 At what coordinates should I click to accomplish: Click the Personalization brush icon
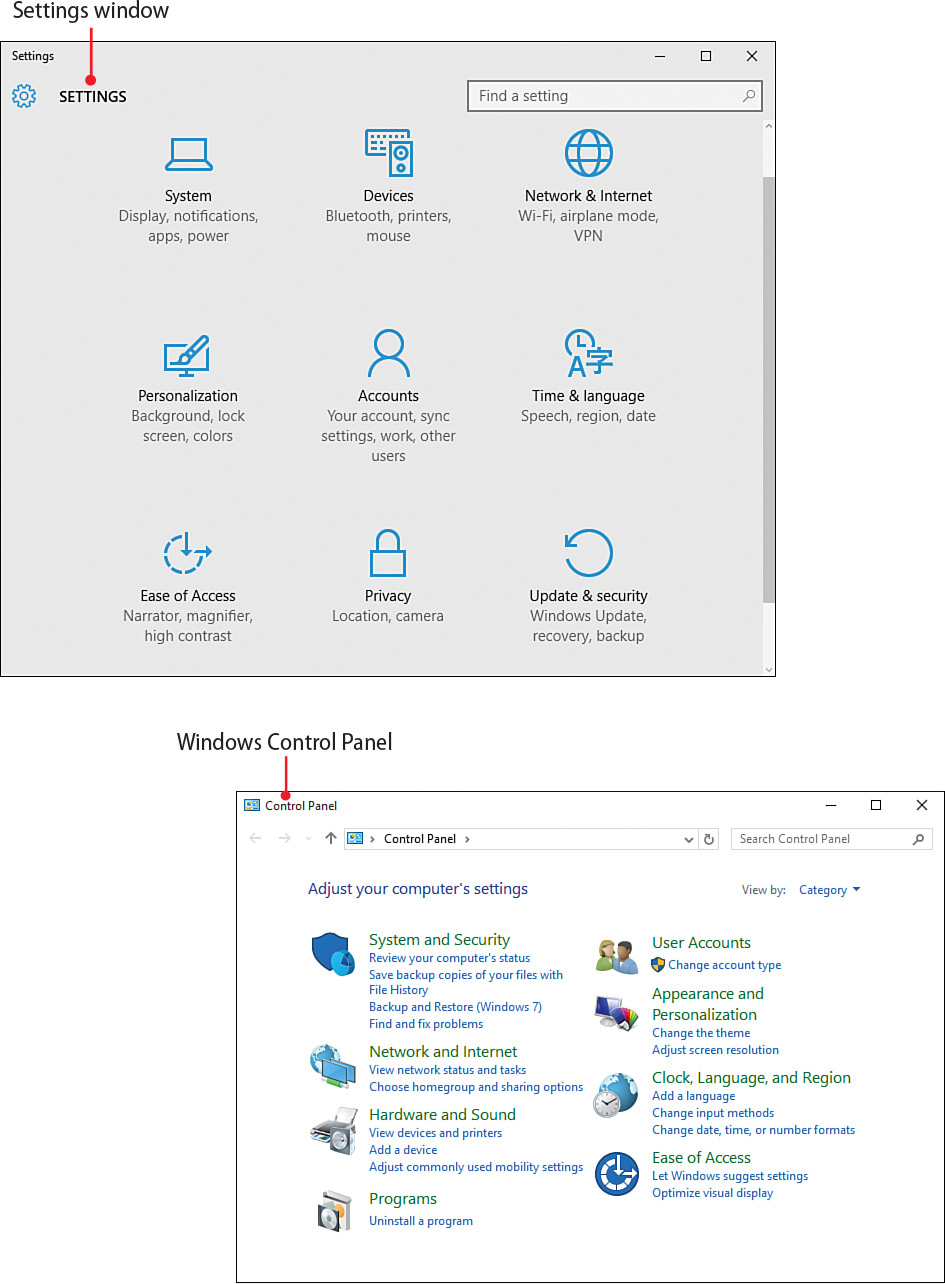coord(188,353)
